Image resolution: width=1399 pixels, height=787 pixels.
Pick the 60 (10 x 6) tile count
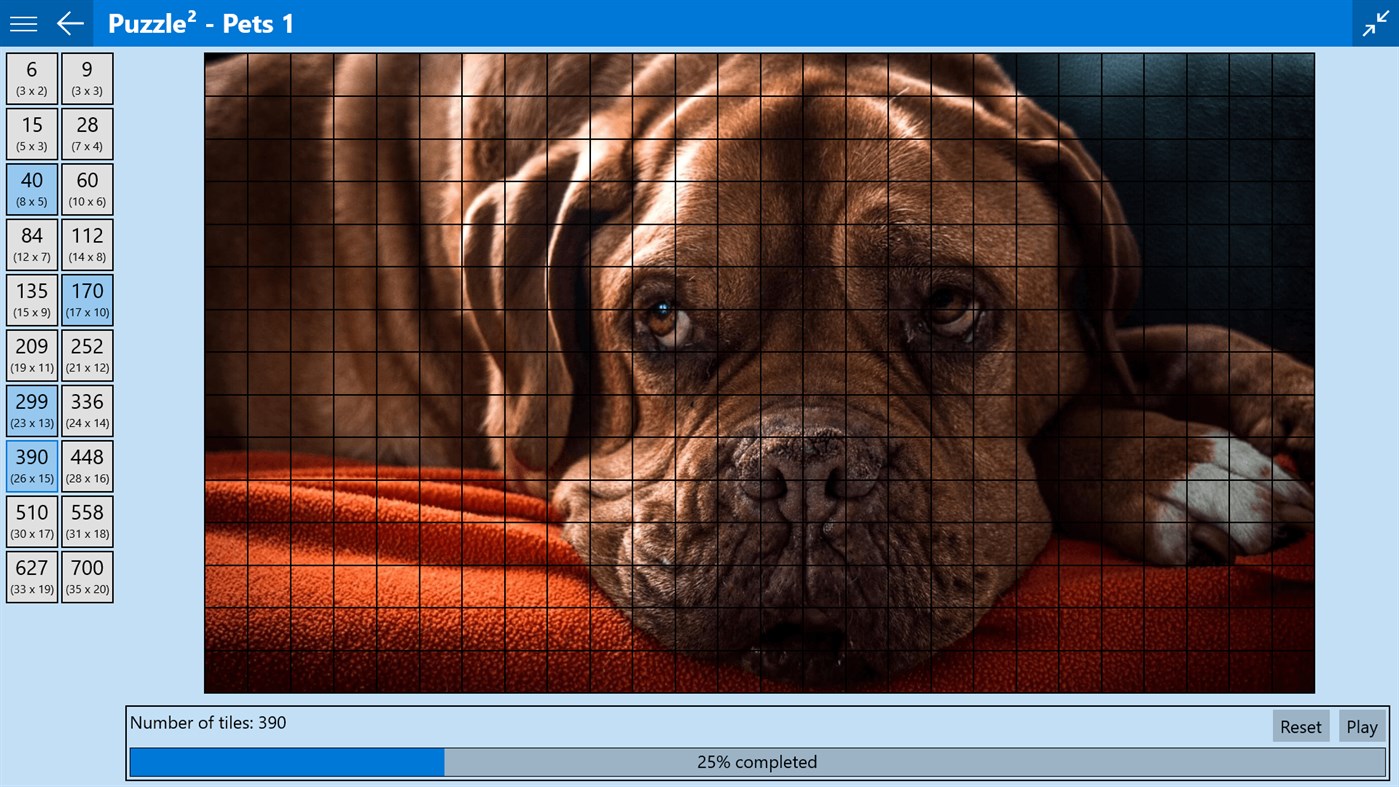click(x=87, y=188)
